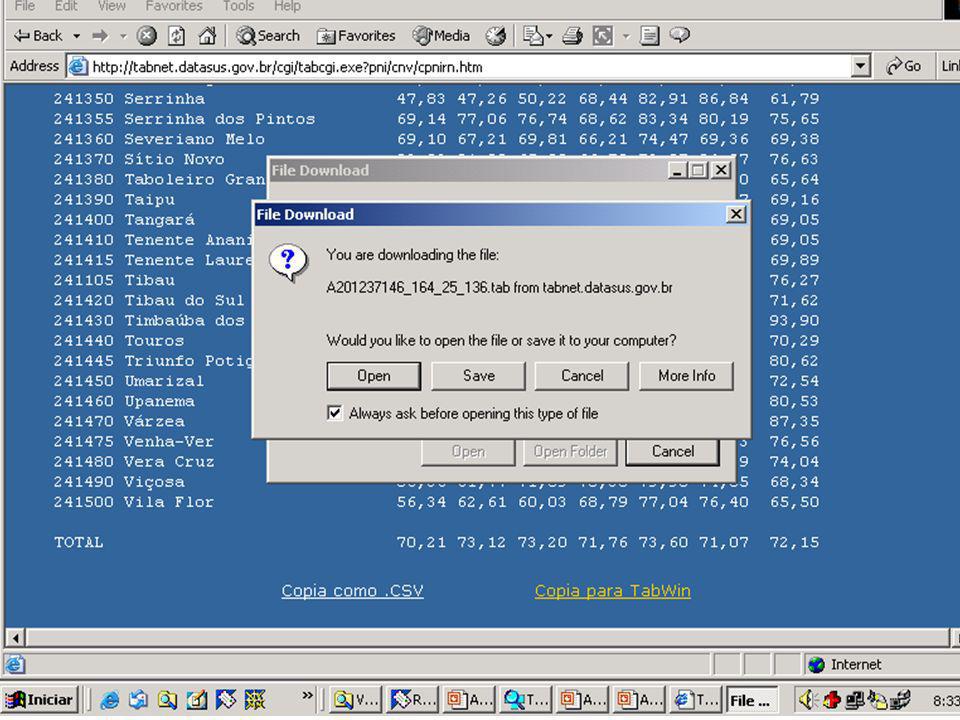The height and width of the screenshot is (720, 960).
Task: Click Open in the File Download dialog
Action: [x=373, y=376]
